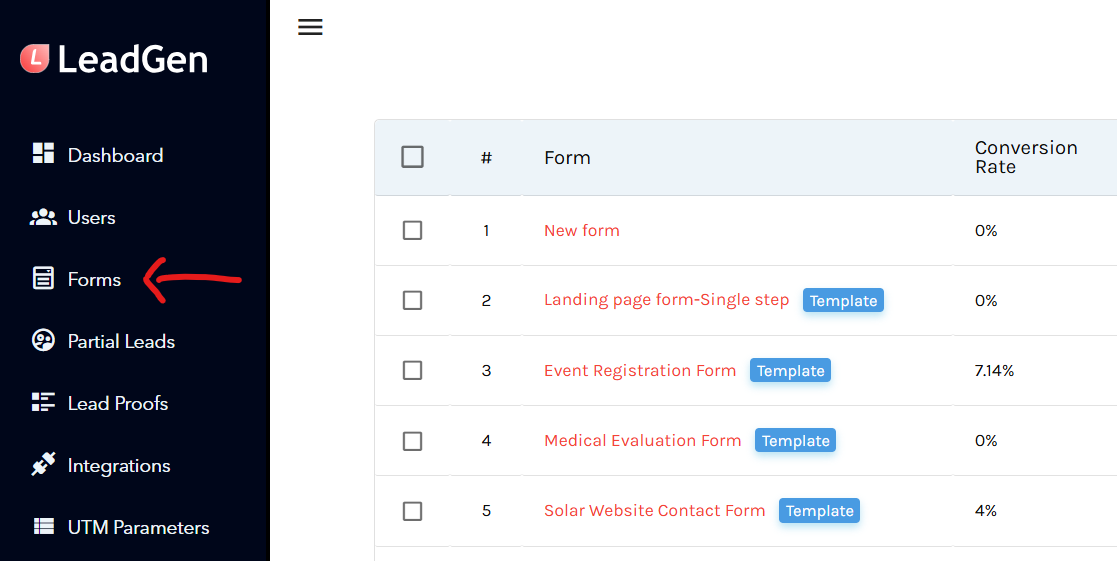This screenshot has height=561, width=1117.
Task: Click the Integrations plug icon
Action: (43, 465)
